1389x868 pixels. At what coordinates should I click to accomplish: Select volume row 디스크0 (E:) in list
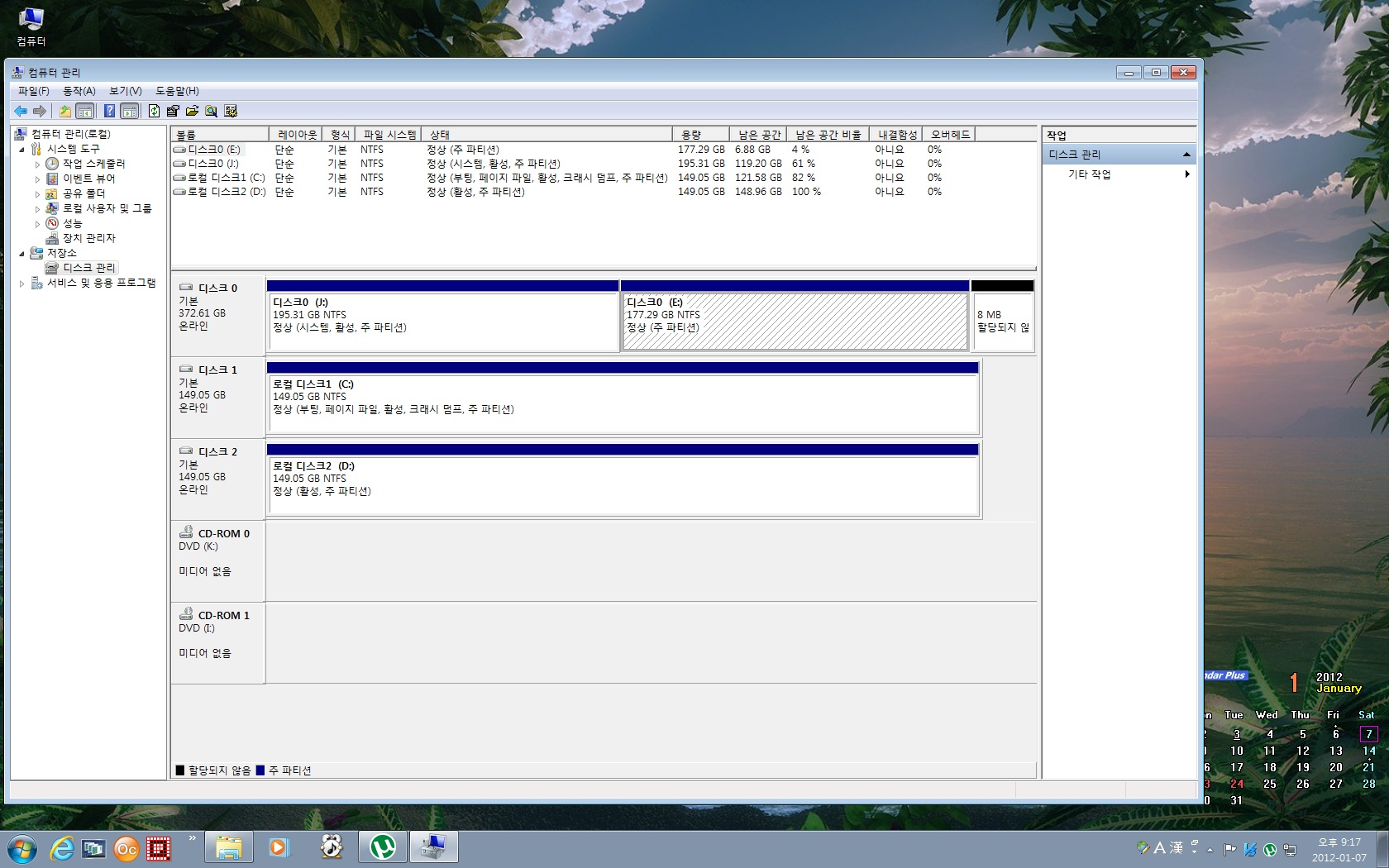point(604,150)
